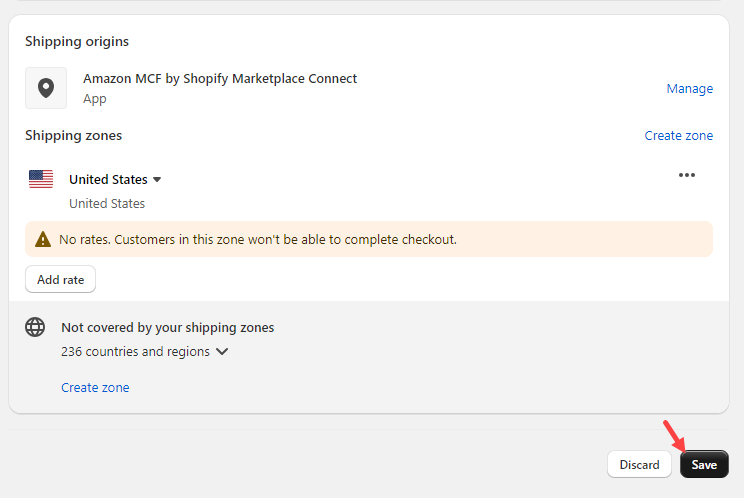
Task: Click the gray United States subtitle text
Action: click(107, 203)
